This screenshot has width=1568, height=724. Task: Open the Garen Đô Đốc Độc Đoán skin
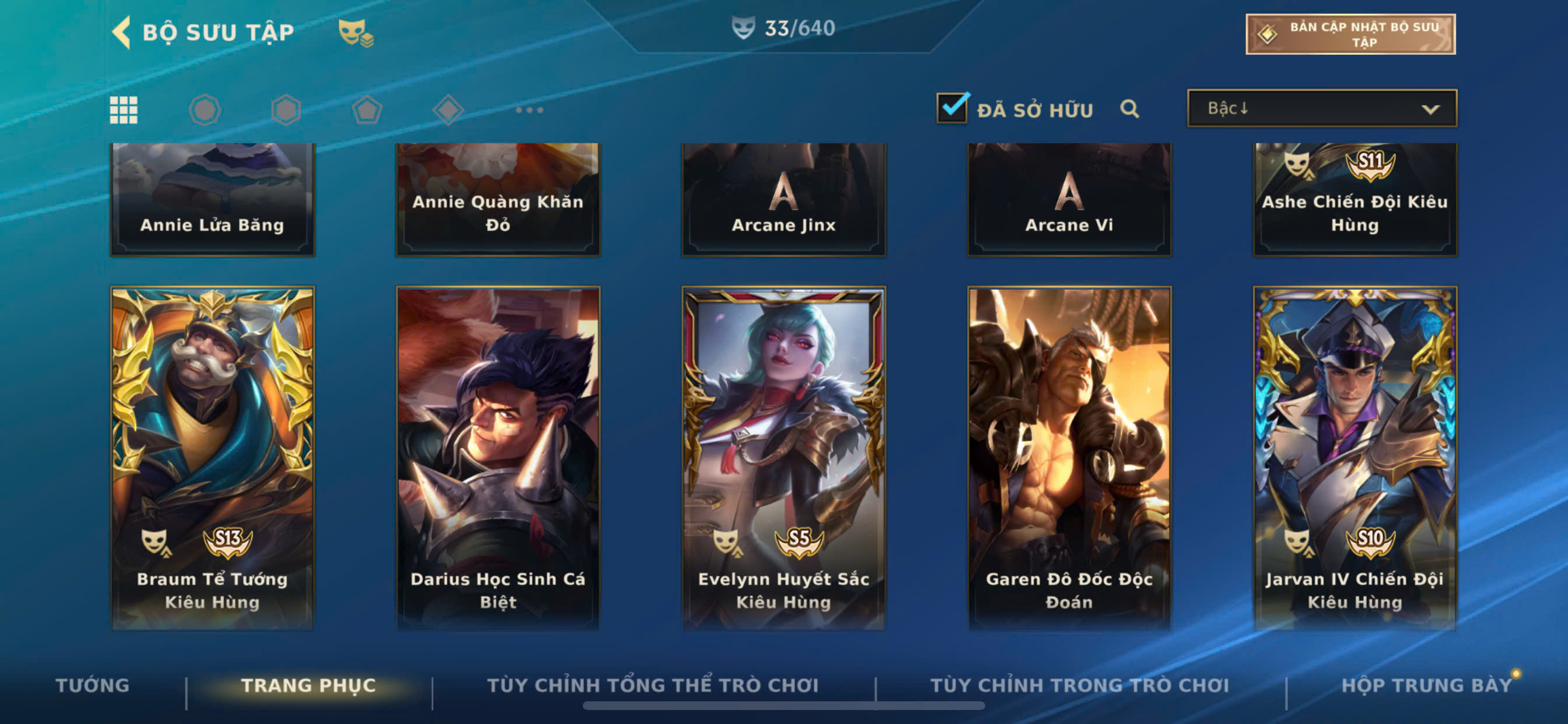pos(1069,458)
